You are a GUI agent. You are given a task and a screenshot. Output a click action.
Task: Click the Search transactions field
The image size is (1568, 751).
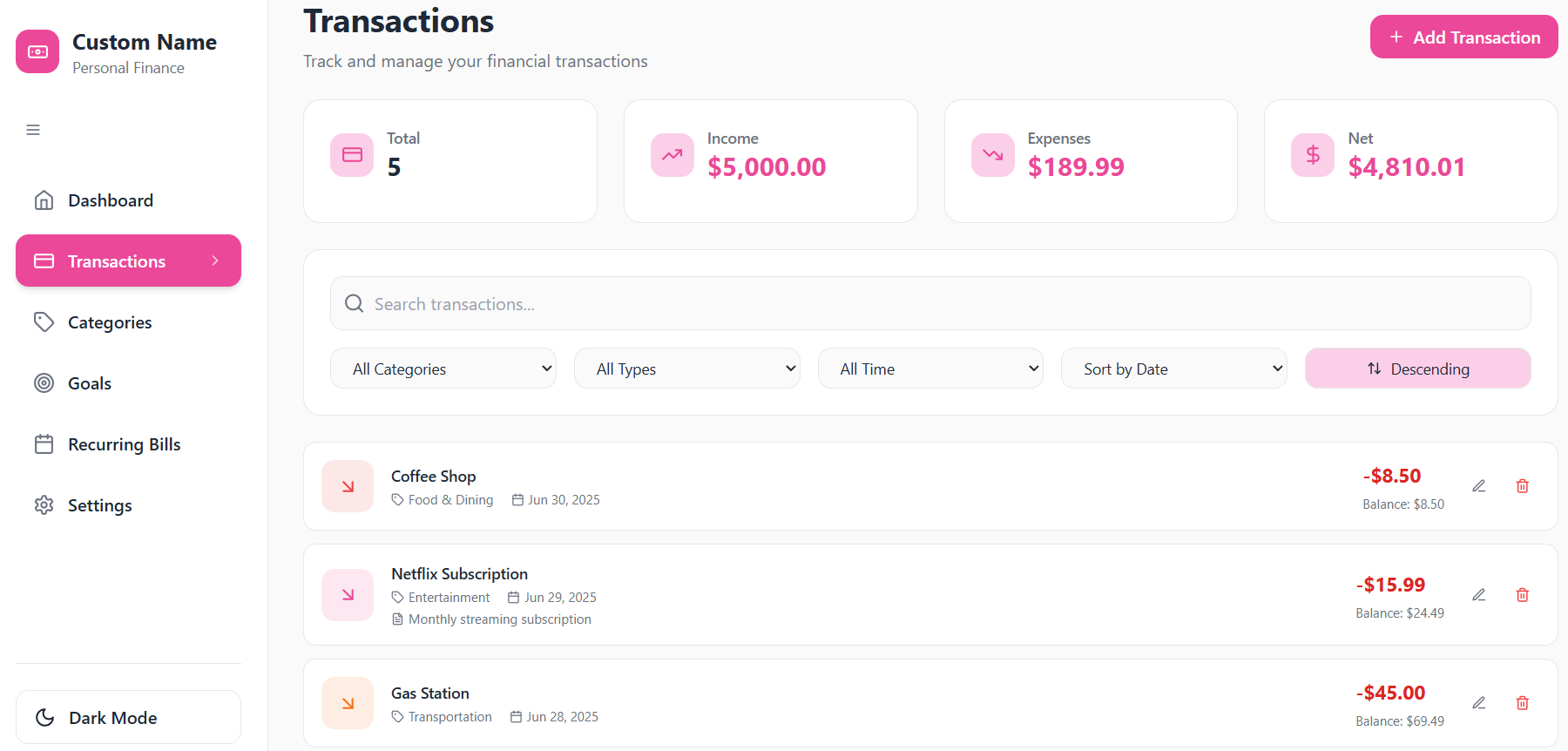click(x=930, y=304)
